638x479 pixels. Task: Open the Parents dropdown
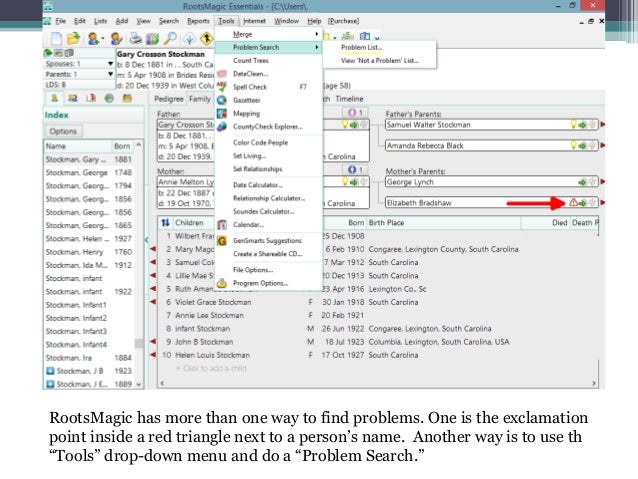point(110,74)
